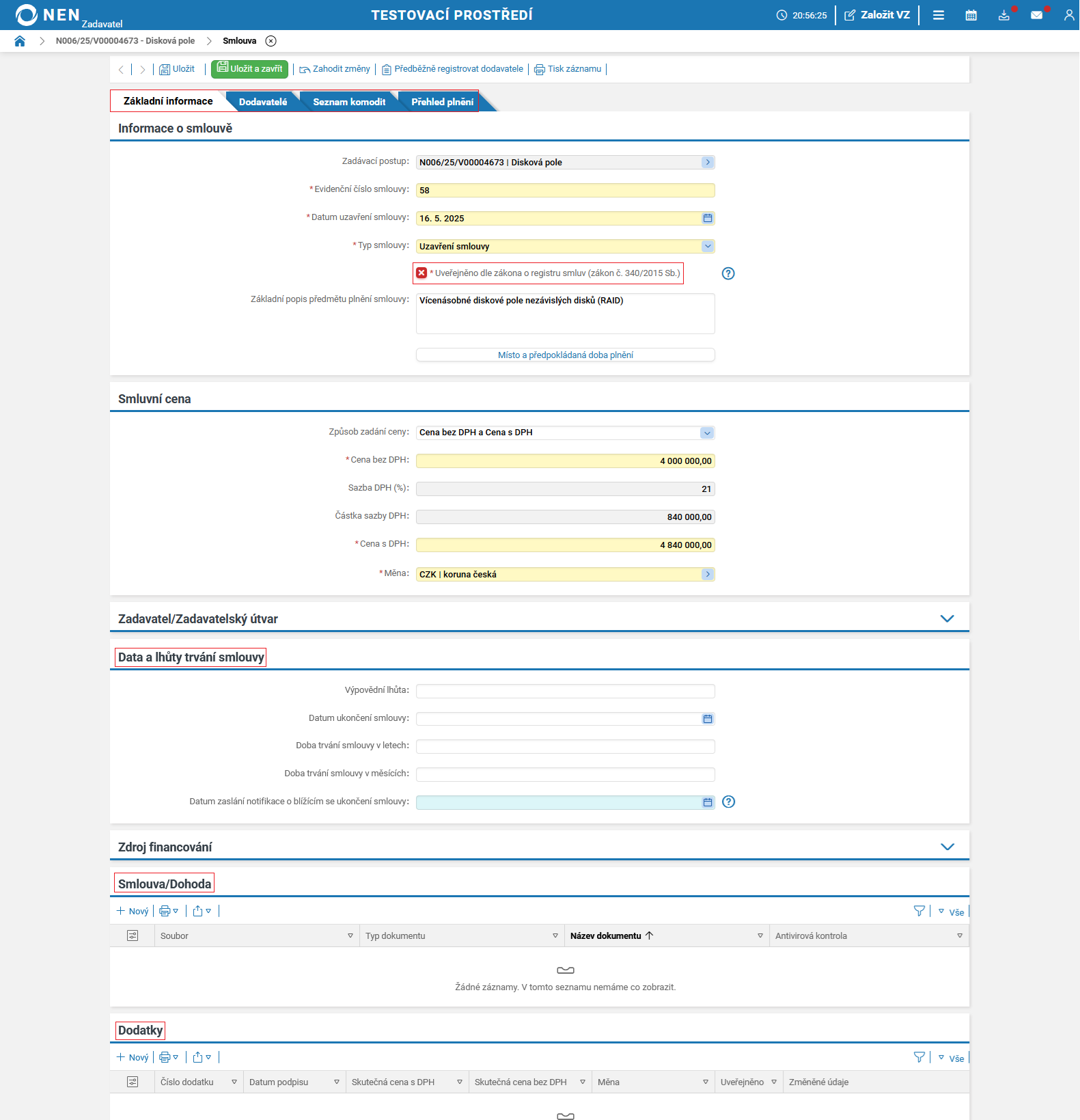Screen dimensions: 1080x1120
Task: Expand the Zdroj financování section
Action: tap(947, 847)
